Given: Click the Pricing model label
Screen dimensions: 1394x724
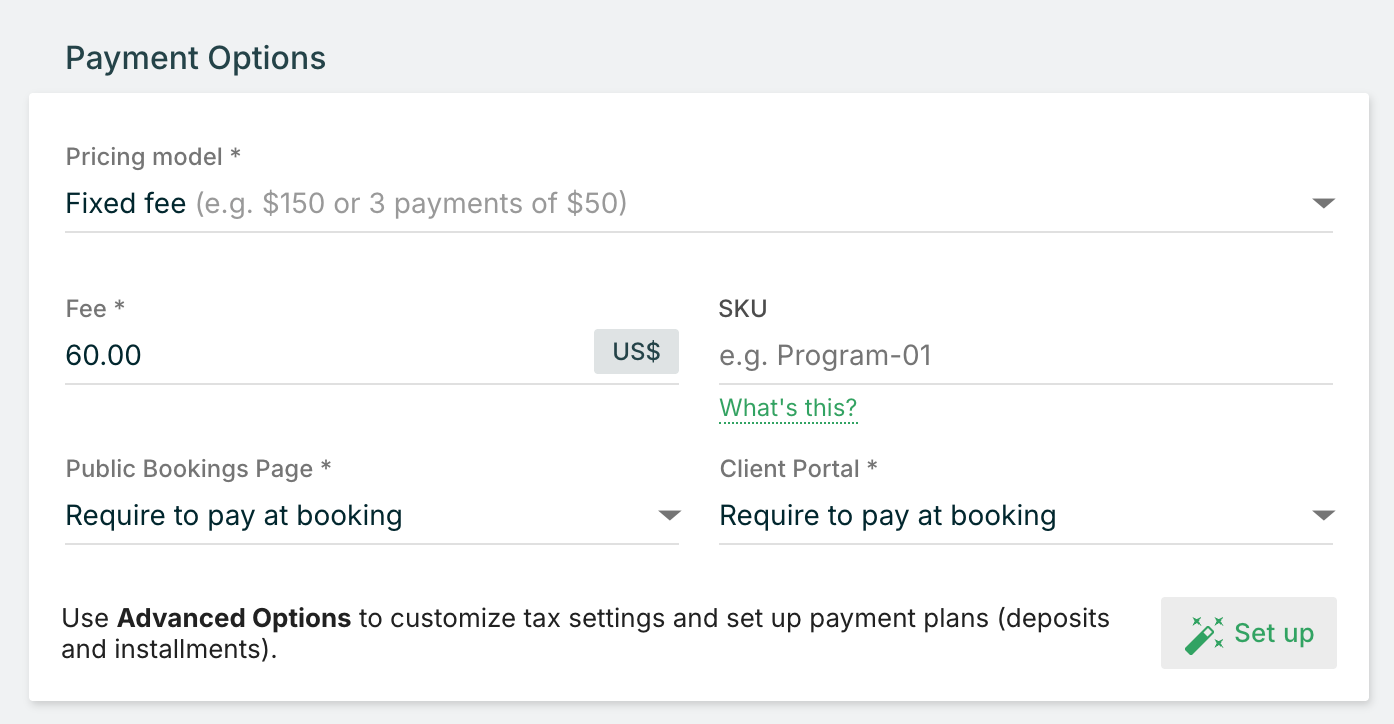Looking at the screenshot, I should 153,156.
